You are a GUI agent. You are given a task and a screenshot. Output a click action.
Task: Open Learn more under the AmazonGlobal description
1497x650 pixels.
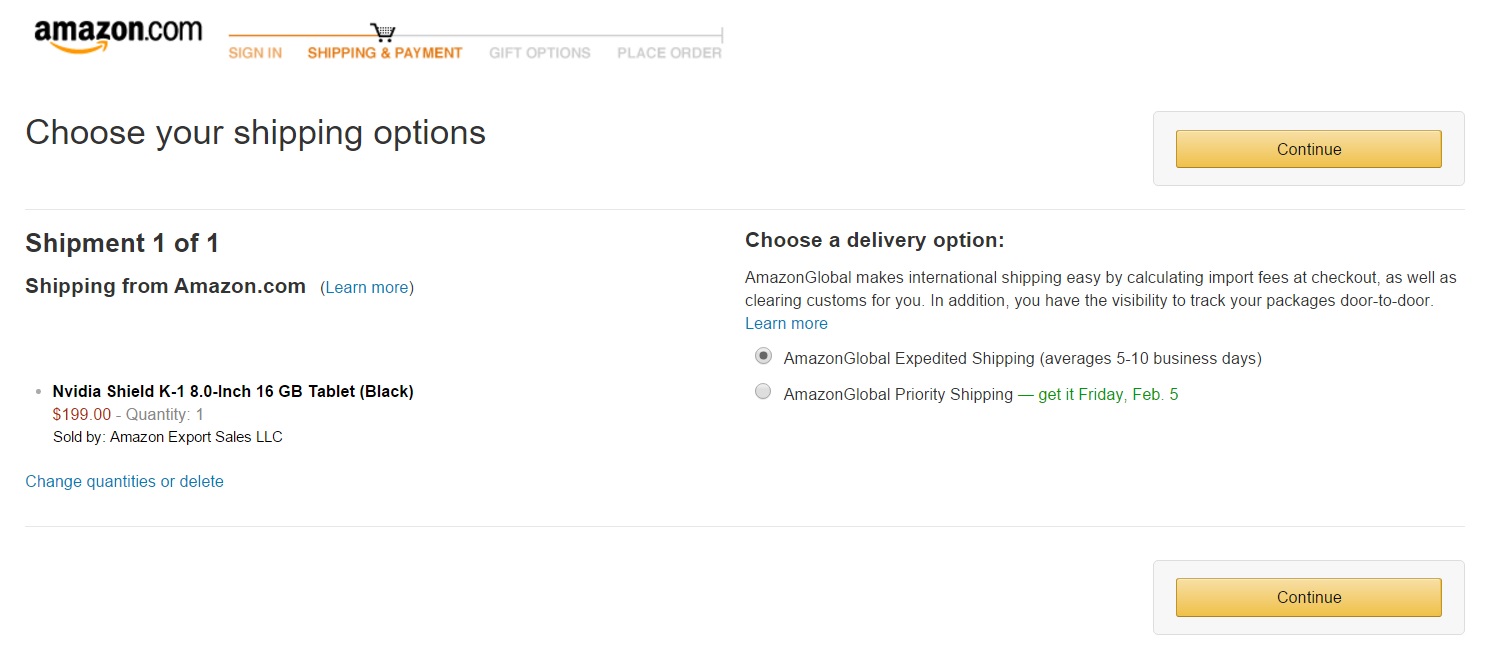[x=786, y=324]
